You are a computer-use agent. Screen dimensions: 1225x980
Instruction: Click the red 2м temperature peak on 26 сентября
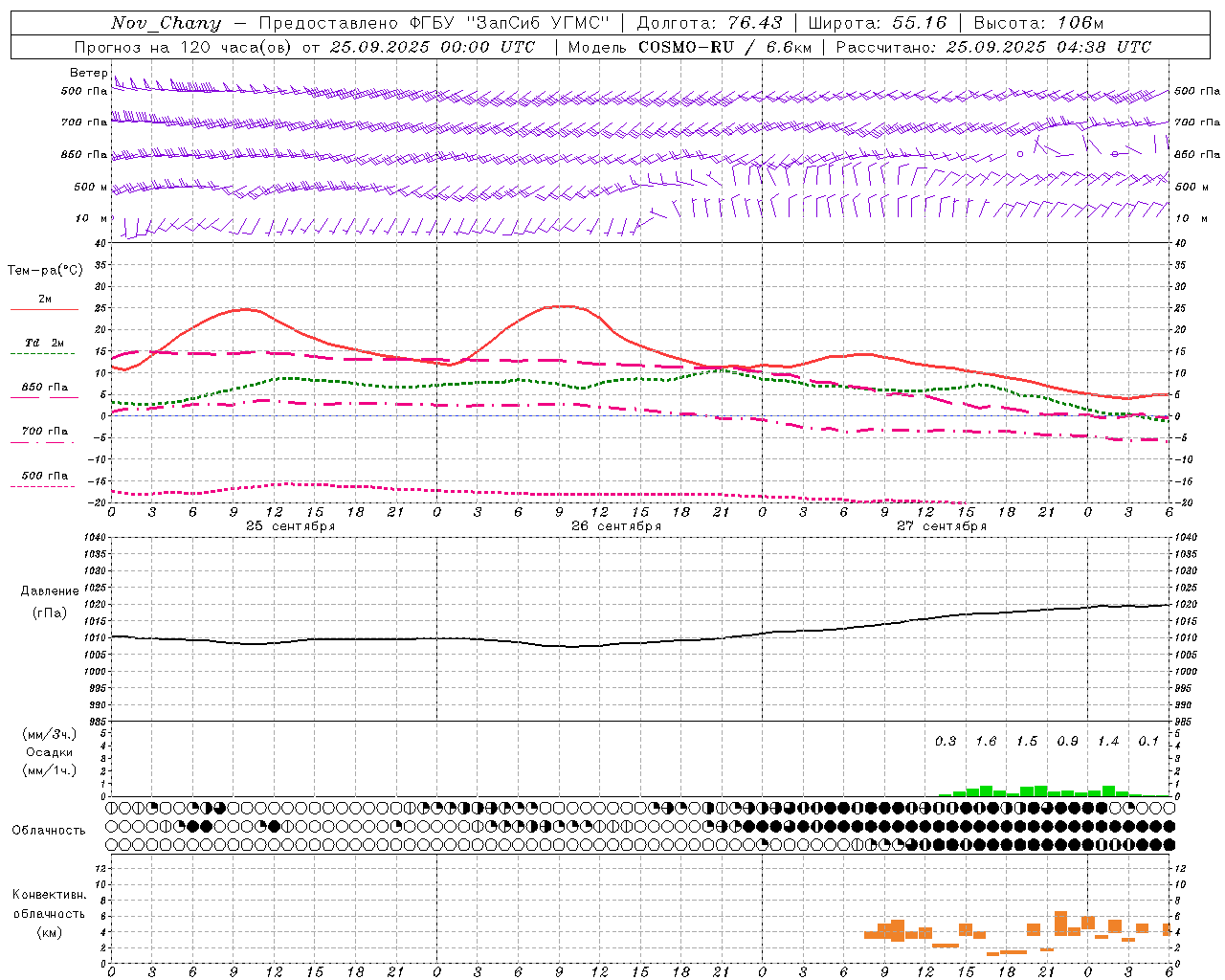(x=565, y=306)
